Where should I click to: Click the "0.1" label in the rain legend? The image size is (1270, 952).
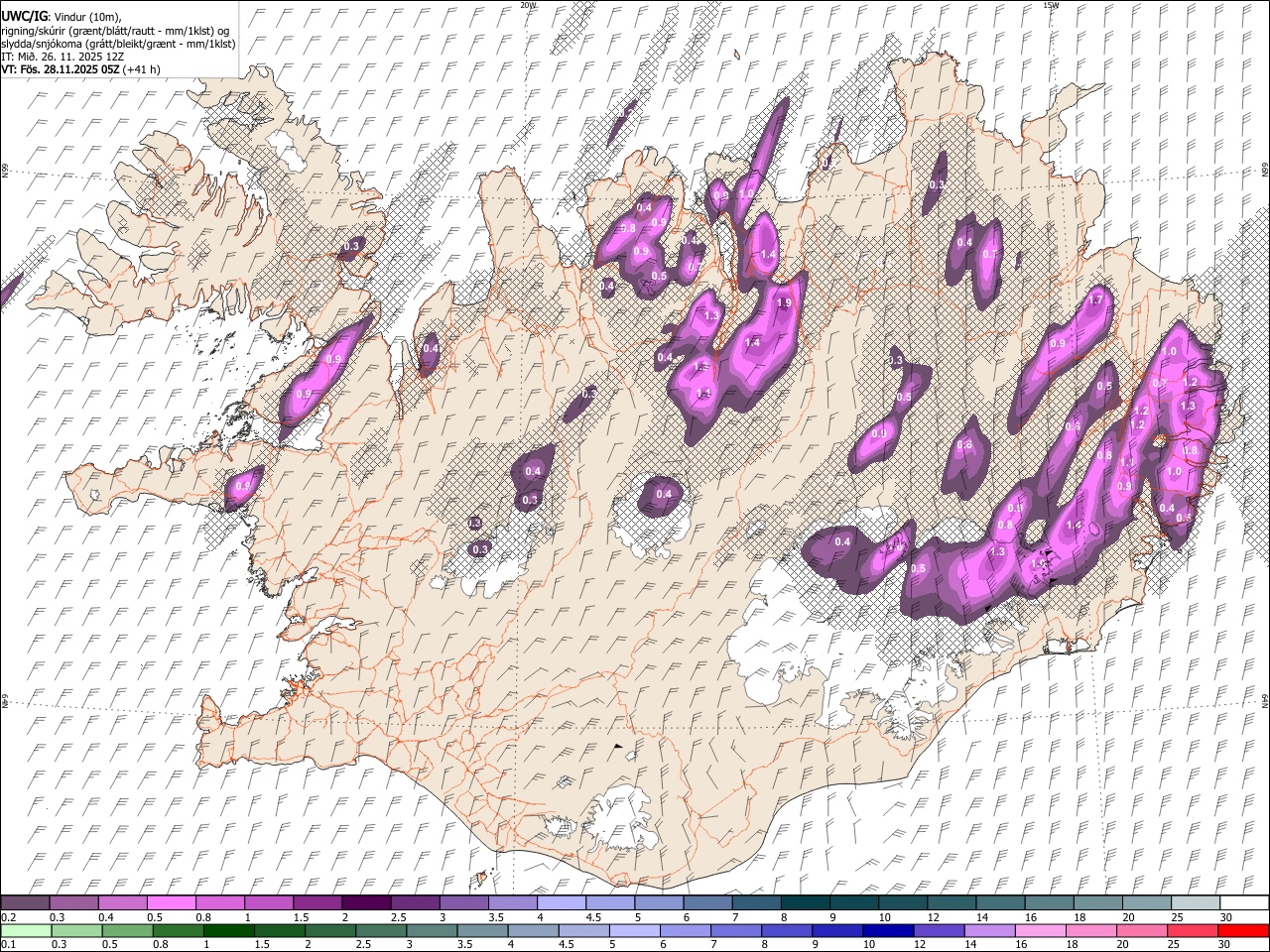tap(8, 944)
